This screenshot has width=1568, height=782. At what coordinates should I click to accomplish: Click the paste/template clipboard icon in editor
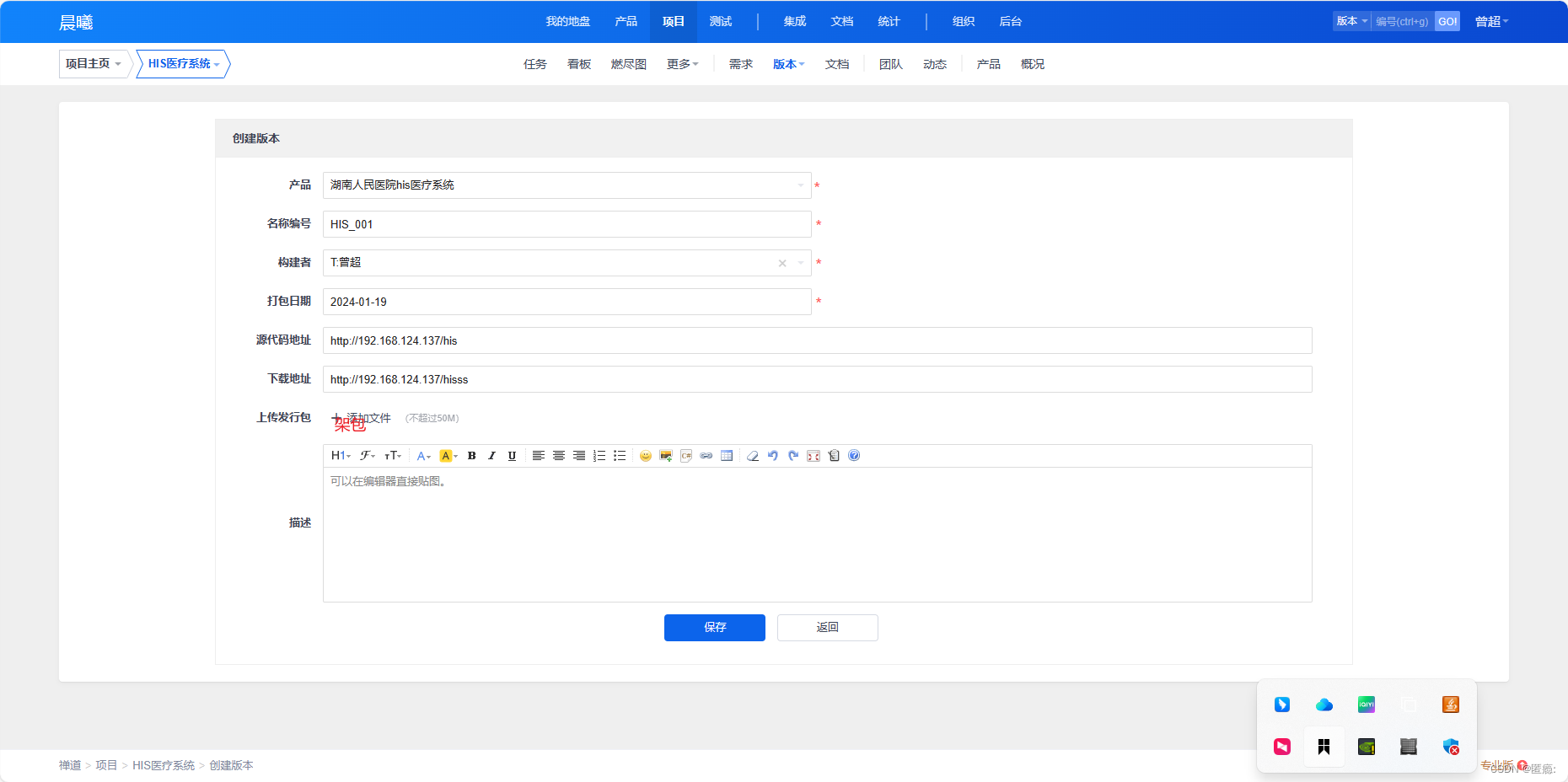pos(834,456)
